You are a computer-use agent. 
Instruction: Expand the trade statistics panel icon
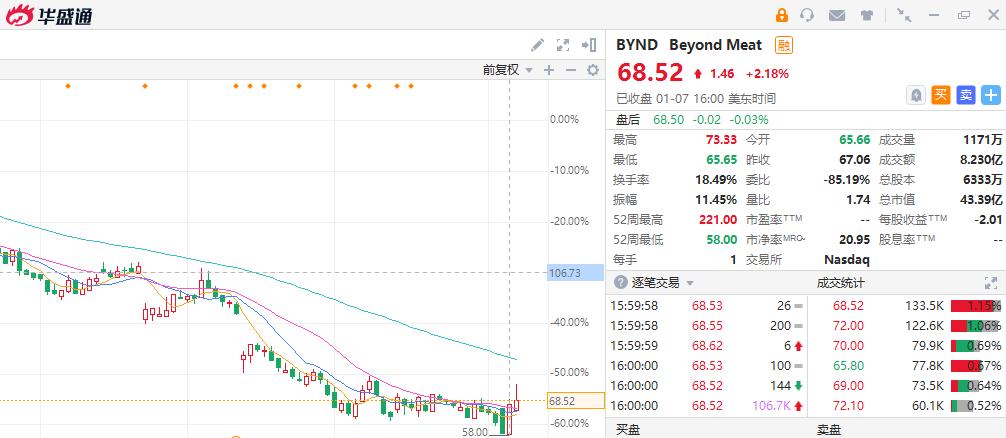coord(990,283)
